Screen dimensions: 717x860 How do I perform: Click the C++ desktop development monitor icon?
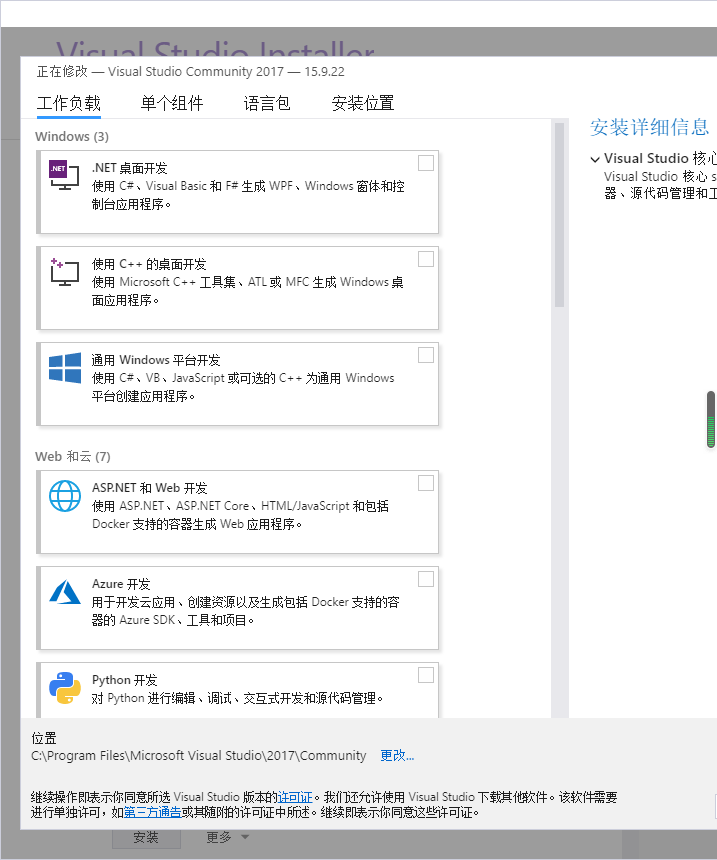point(64,272)
